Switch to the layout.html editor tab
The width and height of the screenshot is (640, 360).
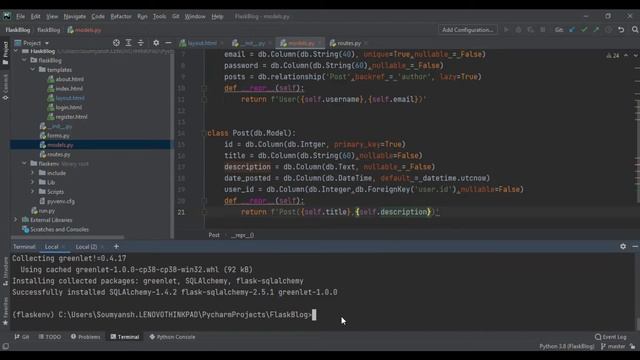coord(201,43)
